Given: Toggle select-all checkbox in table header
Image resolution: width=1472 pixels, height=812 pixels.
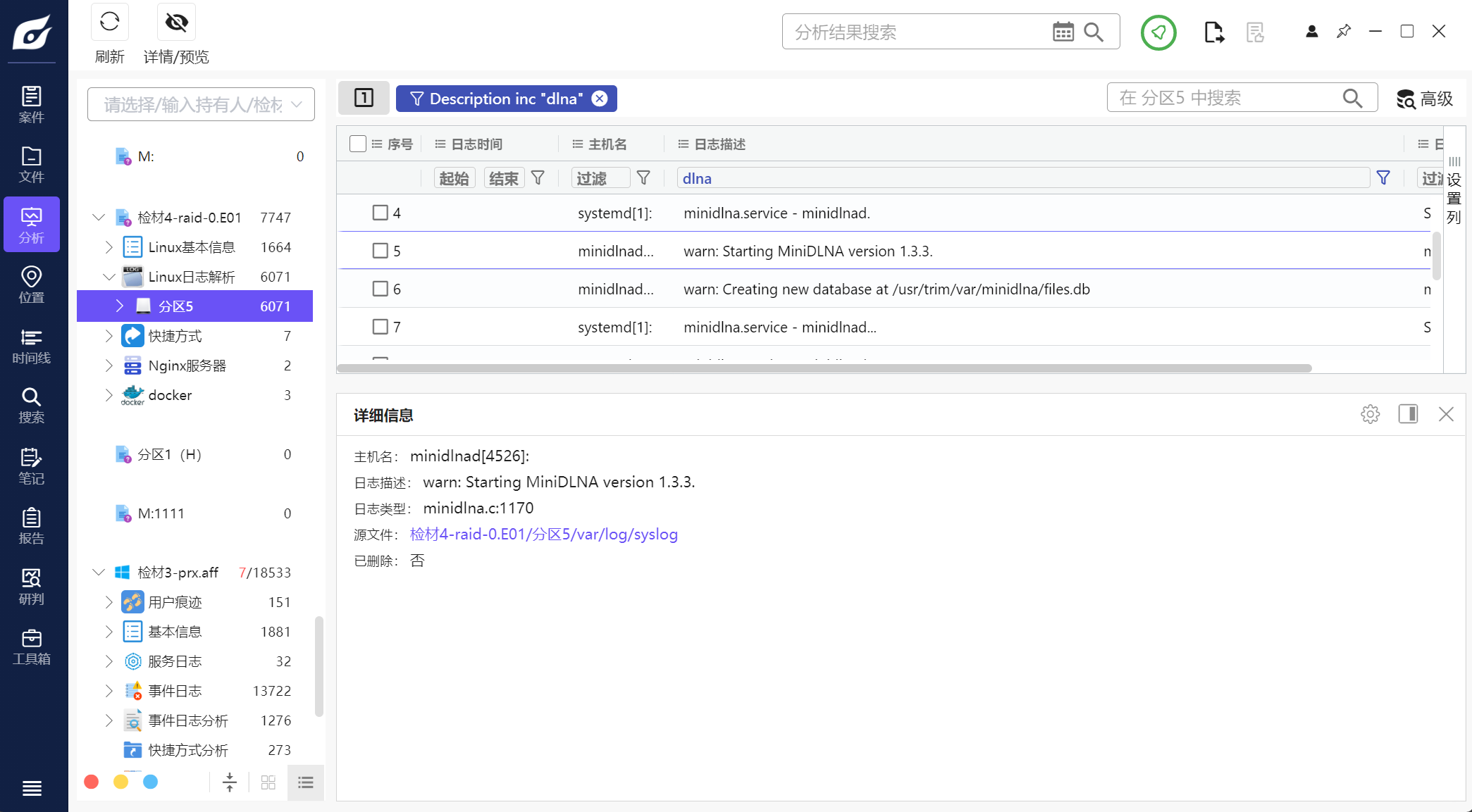Looking at the screenshot, I should (x=358, y=144).
